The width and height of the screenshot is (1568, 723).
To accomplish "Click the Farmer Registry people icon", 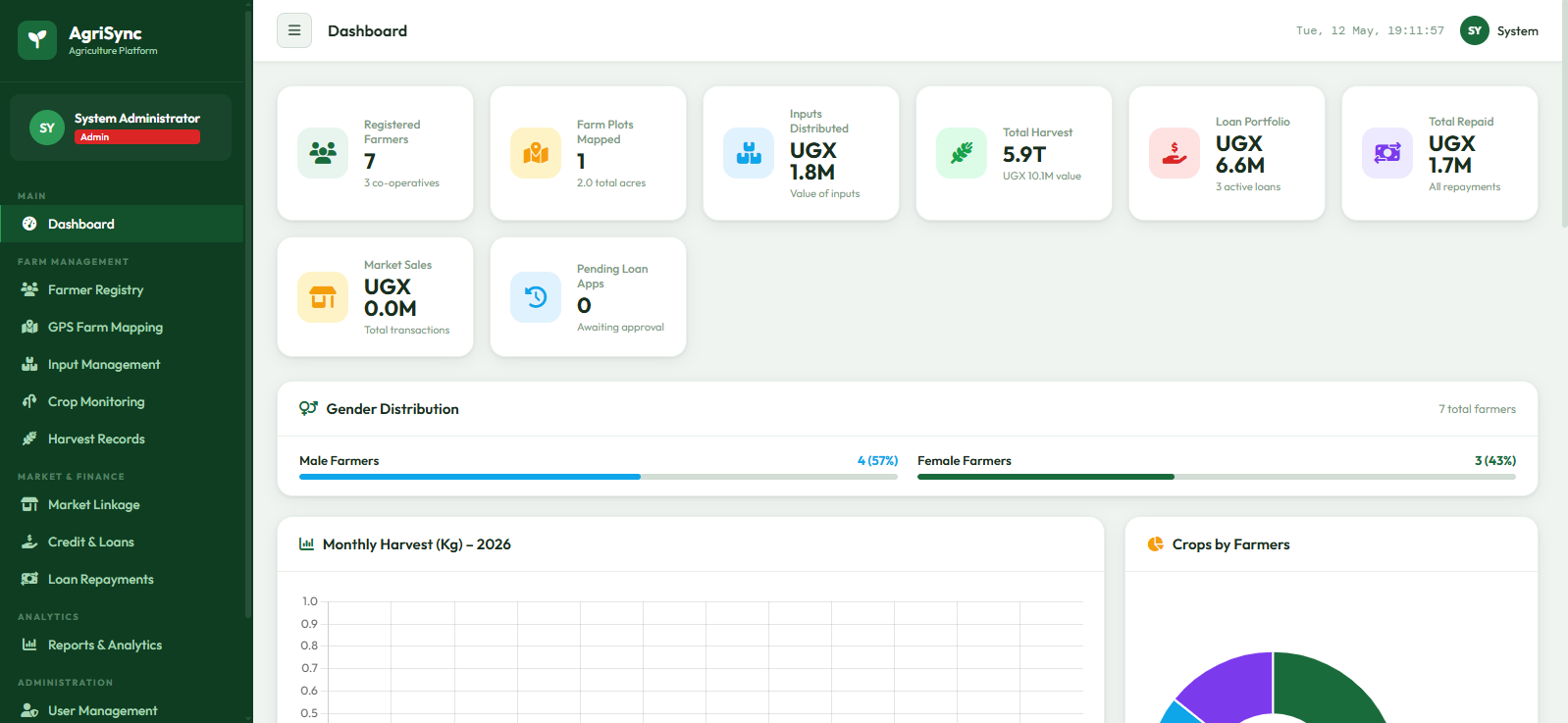I will (x=29, y=289).
